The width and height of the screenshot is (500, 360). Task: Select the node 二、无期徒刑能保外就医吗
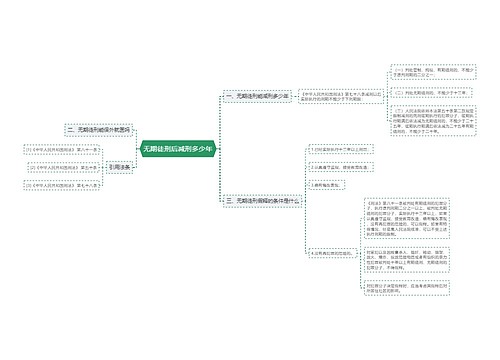pyautogui.click(x=98, y=130)
